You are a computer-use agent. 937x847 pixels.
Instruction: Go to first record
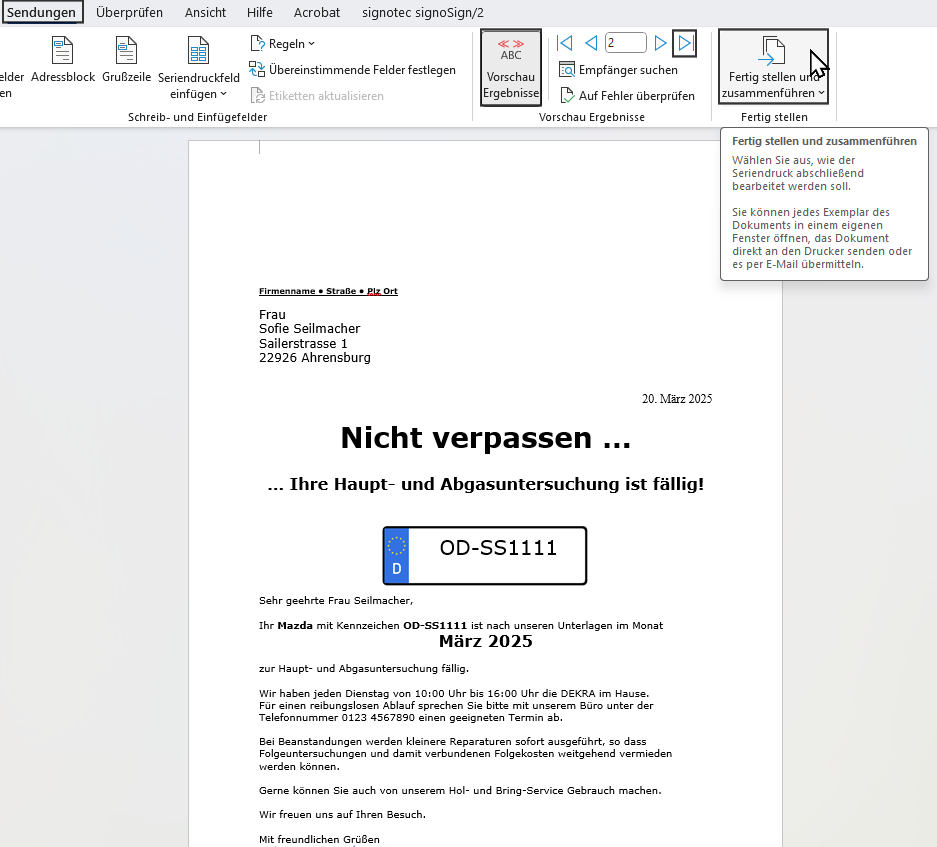[564, 43]
